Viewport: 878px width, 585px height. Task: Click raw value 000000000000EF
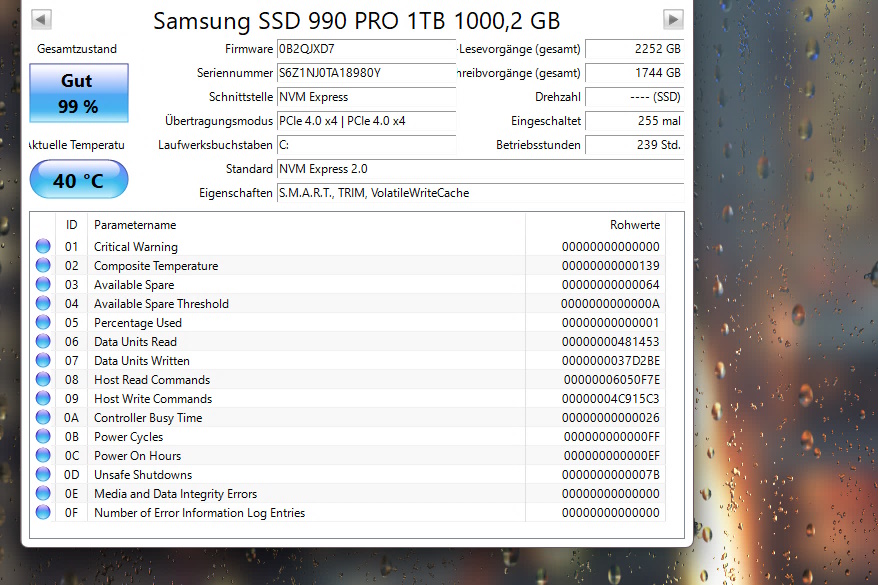pos(612,456)
